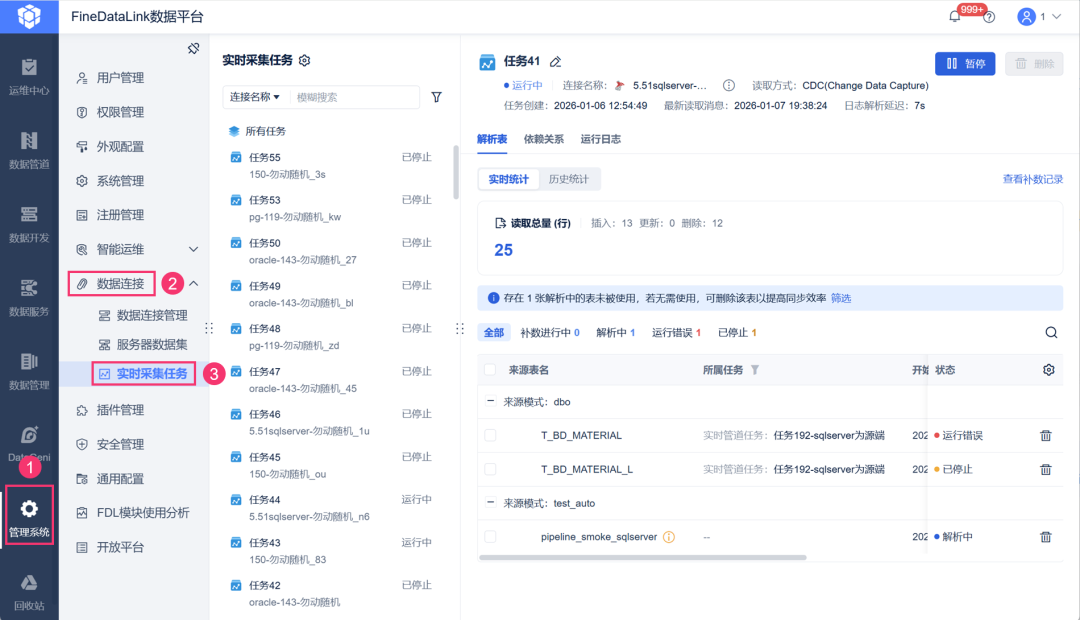Select 任务55 in the task list
The height and width of the screenshot is (620, 1080).
pos(331,165)
